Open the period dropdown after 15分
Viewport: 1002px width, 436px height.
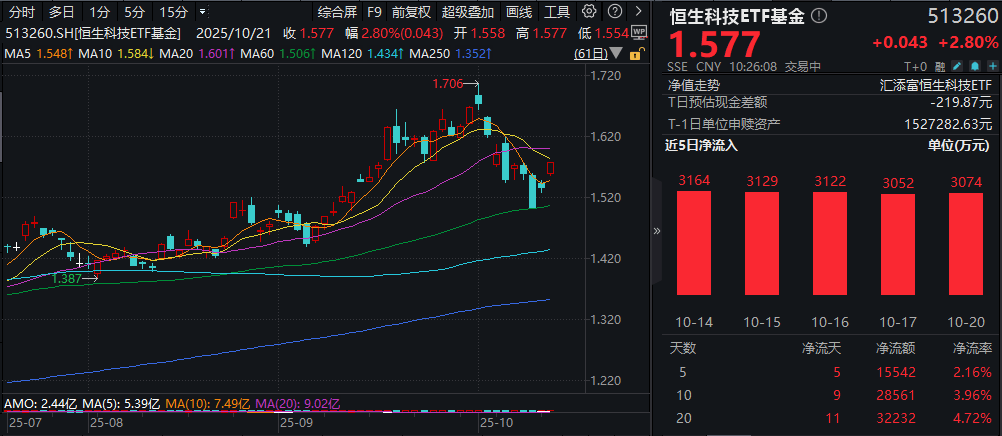(204, 12)
